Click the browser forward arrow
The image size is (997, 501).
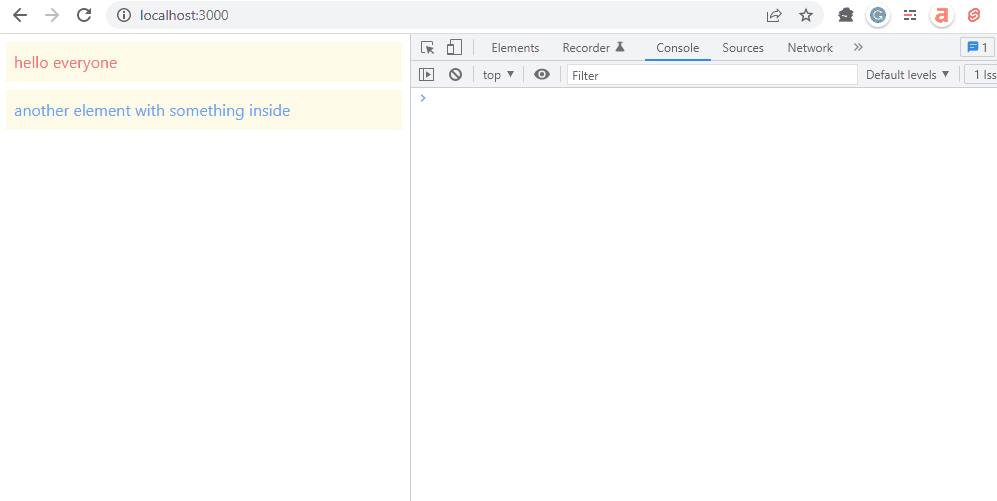point(52,15)
